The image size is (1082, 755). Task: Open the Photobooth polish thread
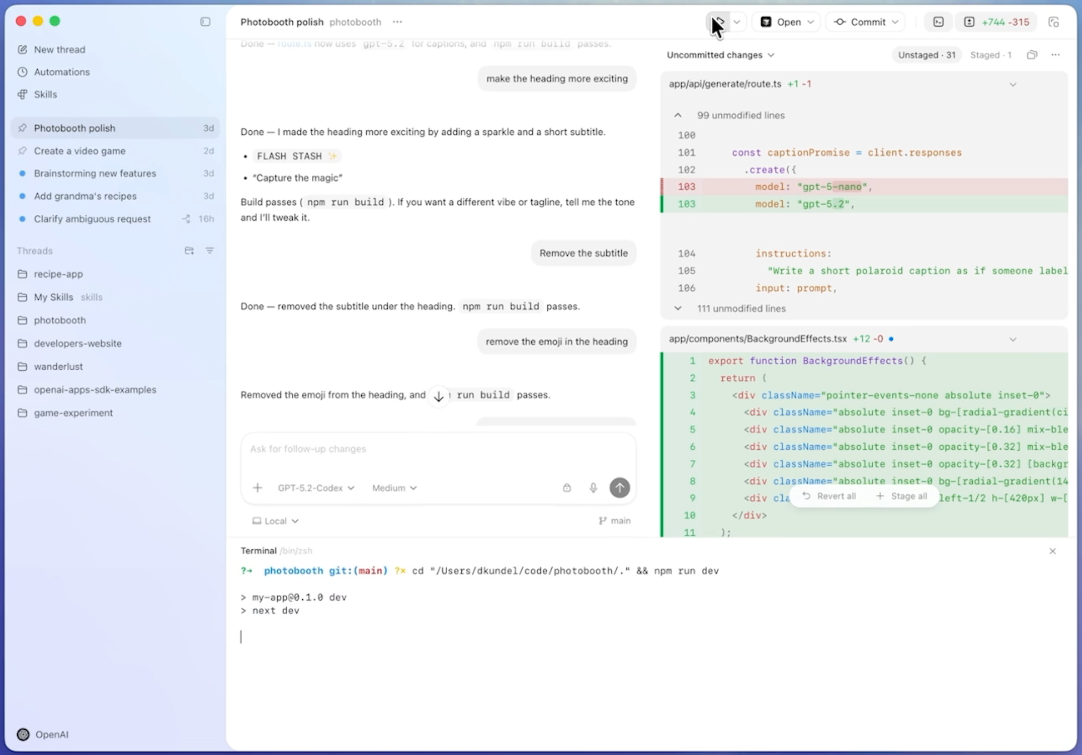116,128
